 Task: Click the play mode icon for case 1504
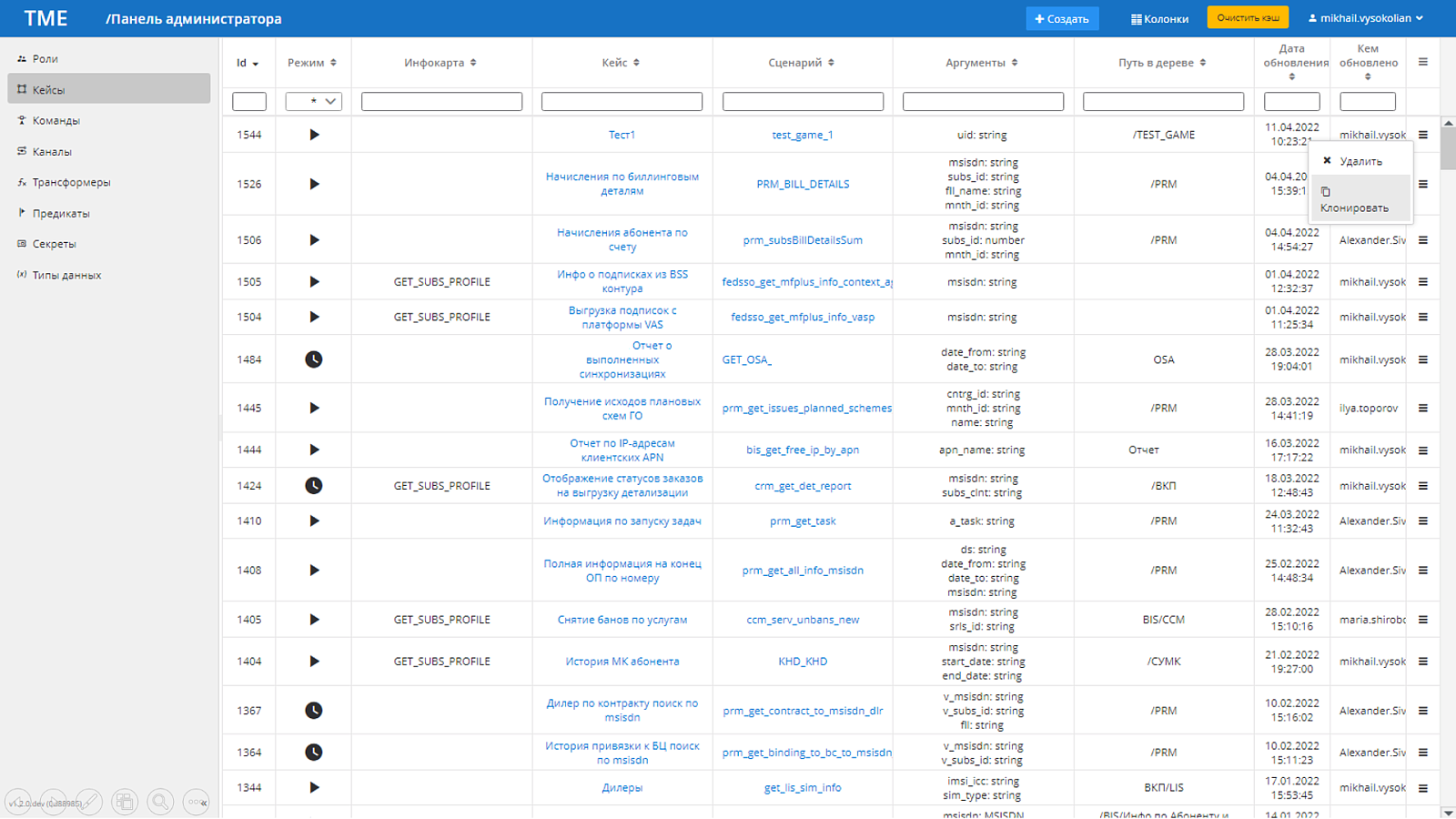pyautogui.click(x=314, y=317)
